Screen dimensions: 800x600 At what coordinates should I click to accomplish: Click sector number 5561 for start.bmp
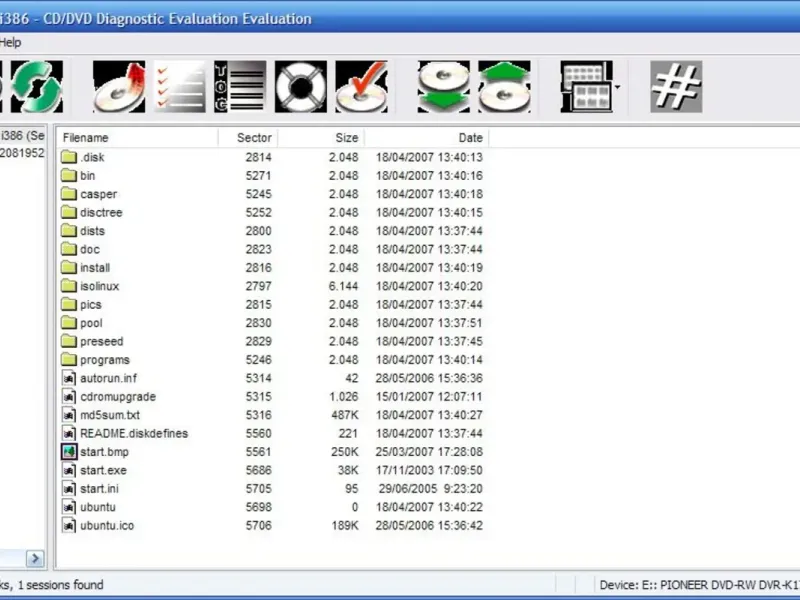[x=259, y=452]
